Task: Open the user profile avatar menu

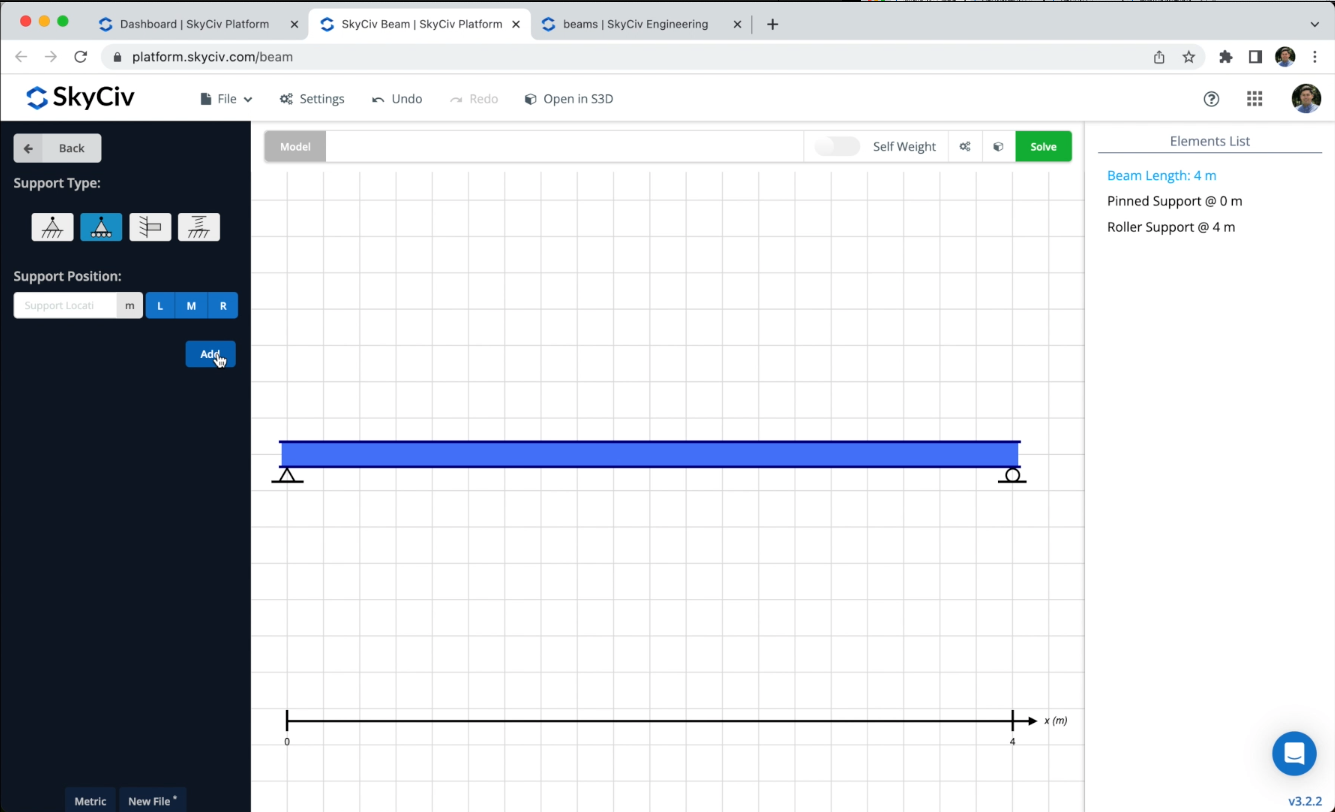Action: tap(1305, 99)
